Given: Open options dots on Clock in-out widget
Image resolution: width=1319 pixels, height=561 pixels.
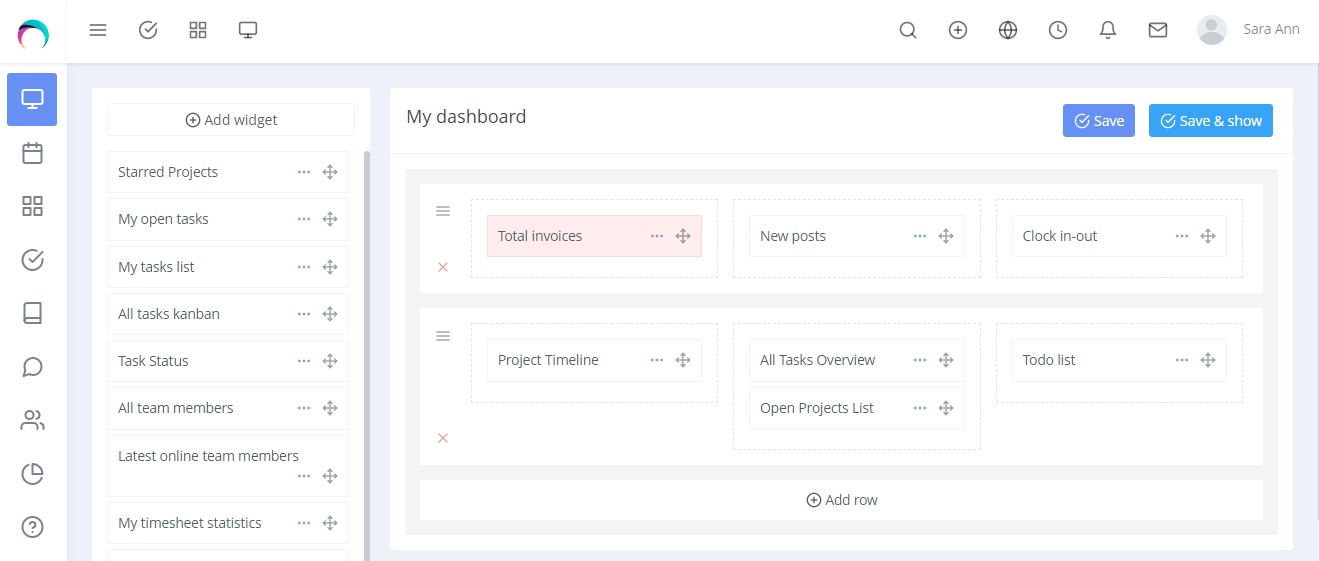Looking at the screenshot, I should [x=1182, y=236].
